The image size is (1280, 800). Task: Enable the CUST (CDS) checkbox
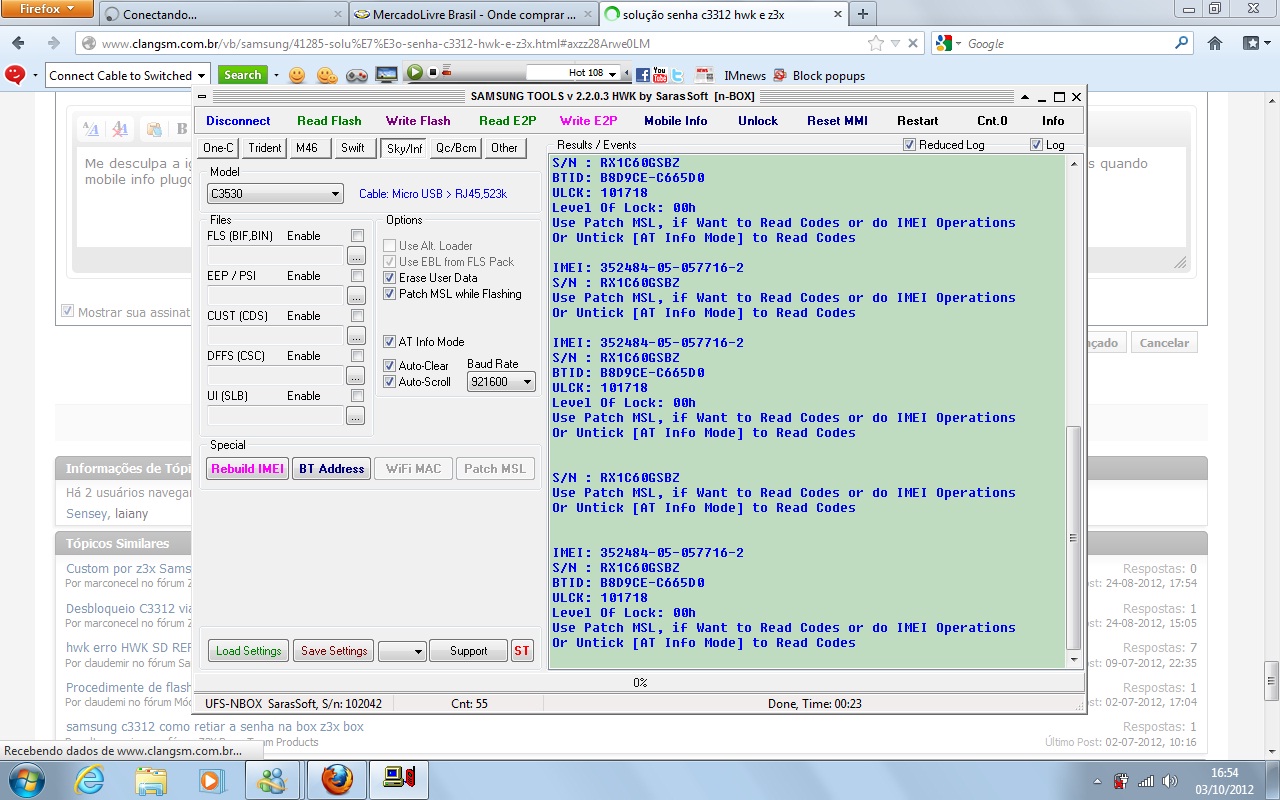pyautogui.click(x=357, y=316)
